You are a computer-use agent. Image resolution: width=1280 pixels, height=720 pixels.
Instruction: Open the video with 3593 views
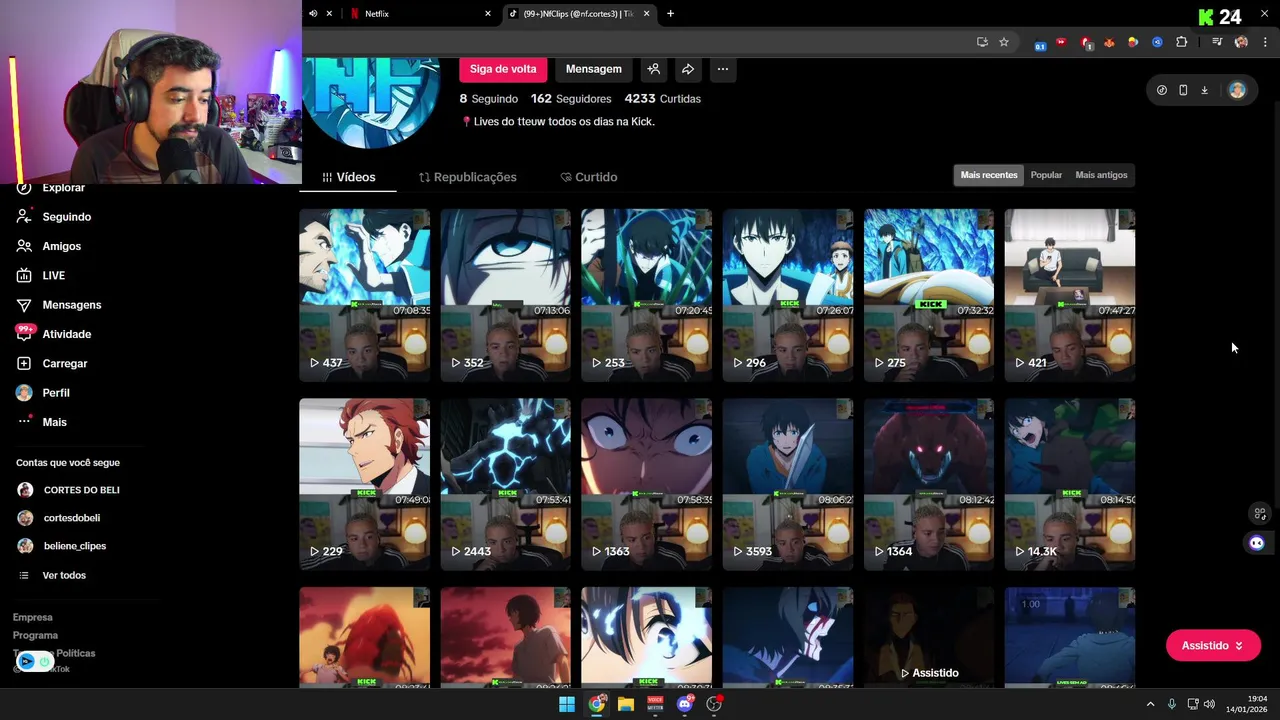click(x=787, y=484)
